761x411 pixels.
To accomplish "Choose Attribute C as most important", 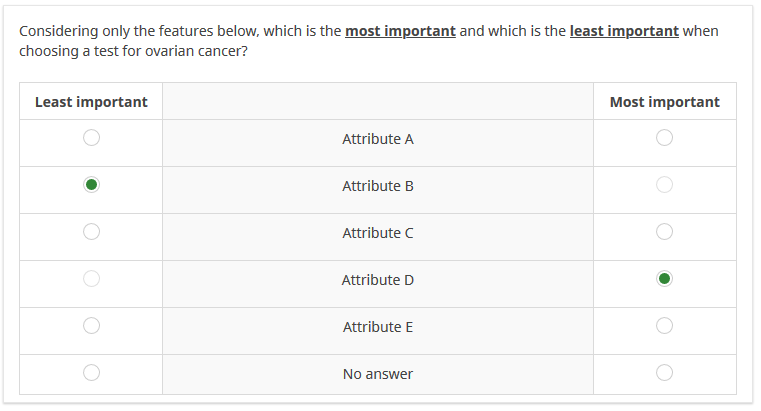I will pyautogui.click(x=664, y=232).
